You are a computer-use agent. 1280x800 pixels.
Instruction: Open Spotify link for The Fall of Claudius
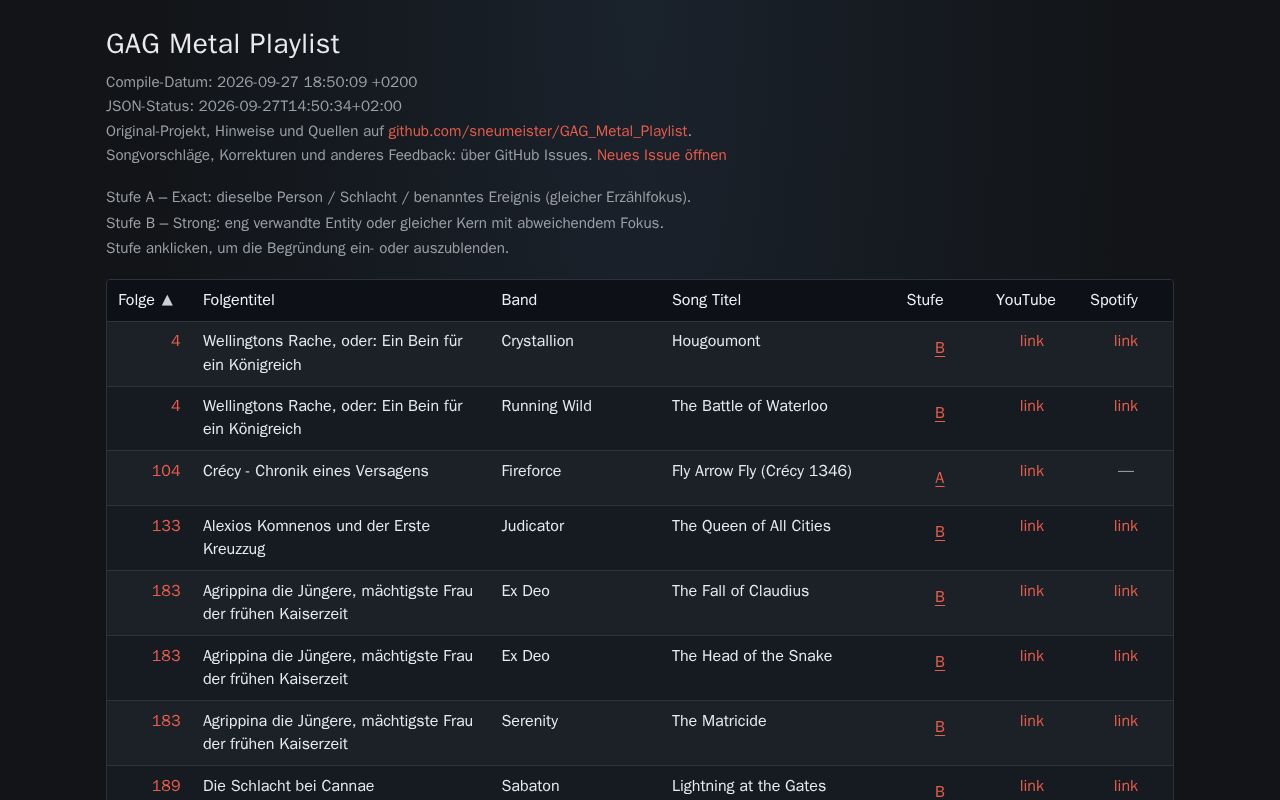1126,591
